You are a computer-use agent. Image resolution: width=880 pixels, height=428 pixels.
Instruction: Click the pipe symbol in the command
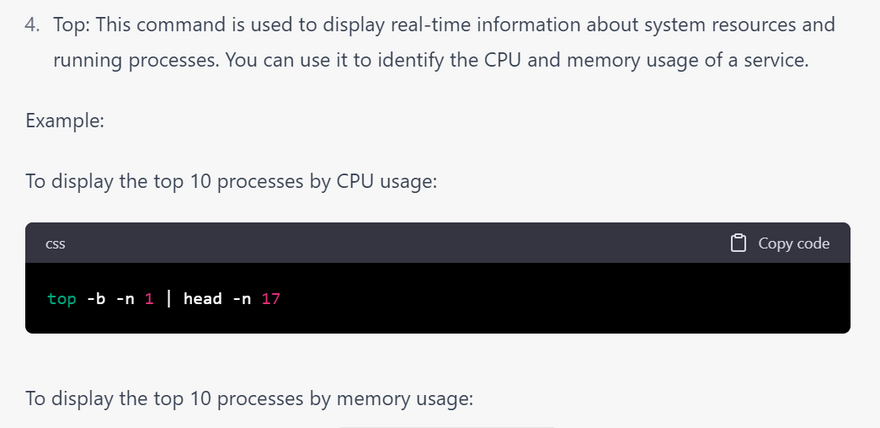[168, 298]
